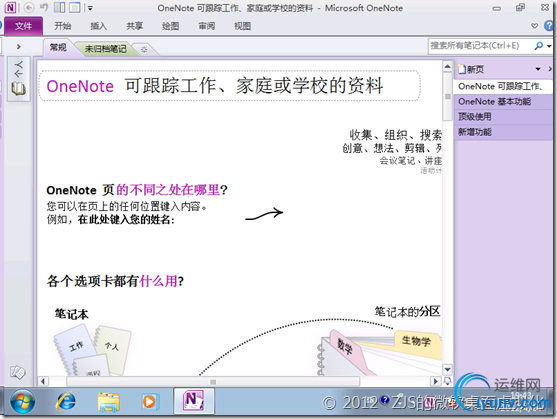Click the 在此处键入您的姓名 text
Image resolution: width=557 pixels, height=419 pixels.
point(126,220)
